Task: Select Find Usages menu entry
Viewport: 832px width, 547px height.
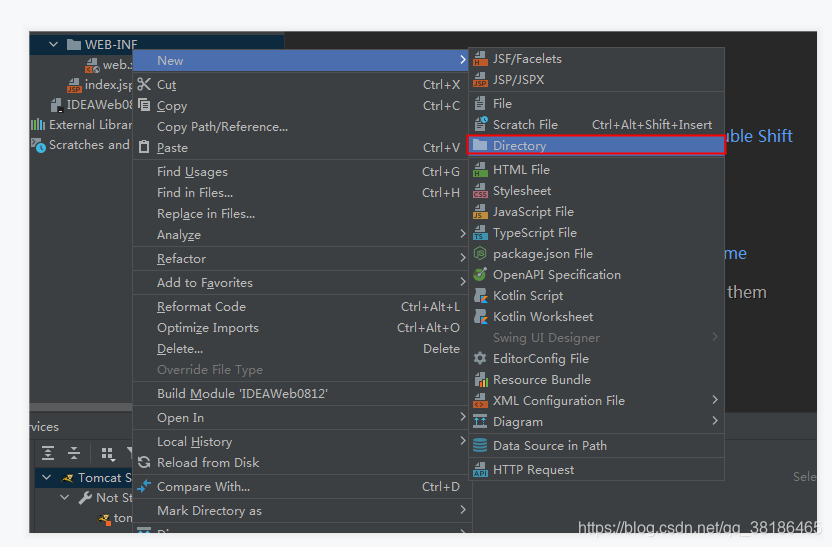Action: coord(300,172)
